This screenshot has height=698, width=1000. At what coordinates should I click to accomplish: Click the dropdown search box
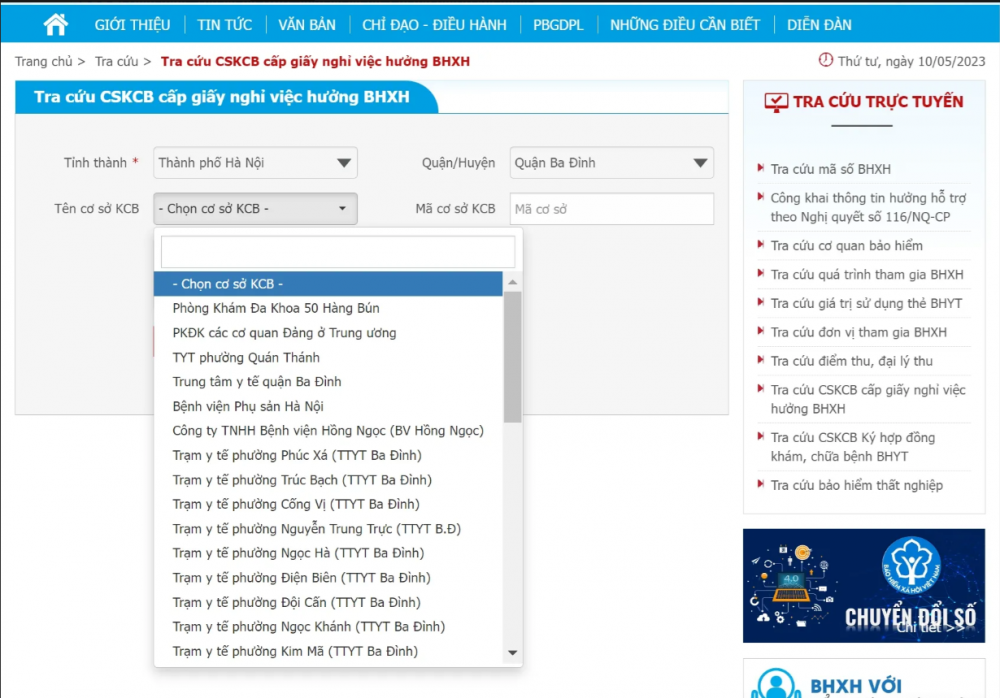[337, 251]
